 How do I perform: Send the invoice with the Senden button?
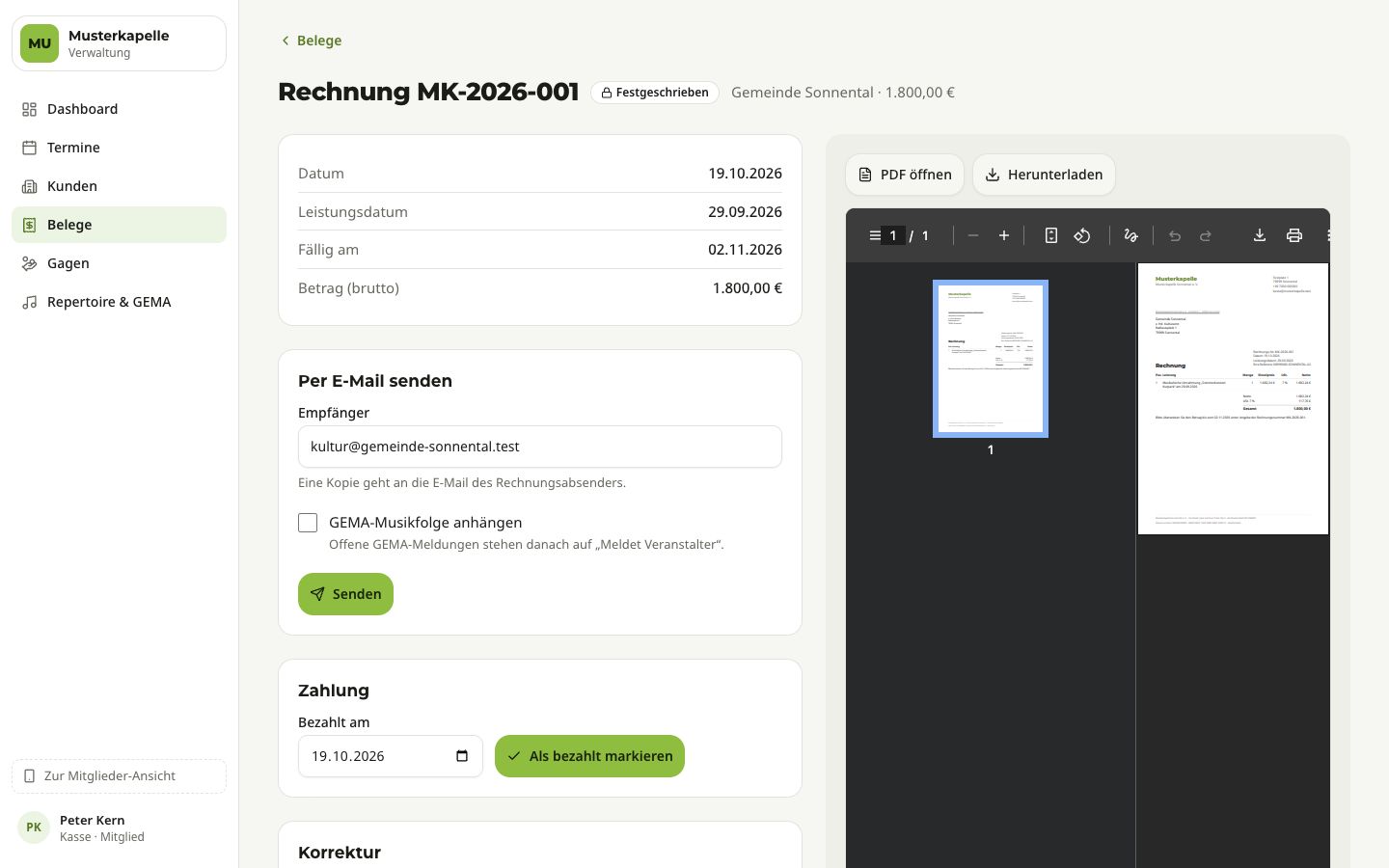[x=345, y=594]
